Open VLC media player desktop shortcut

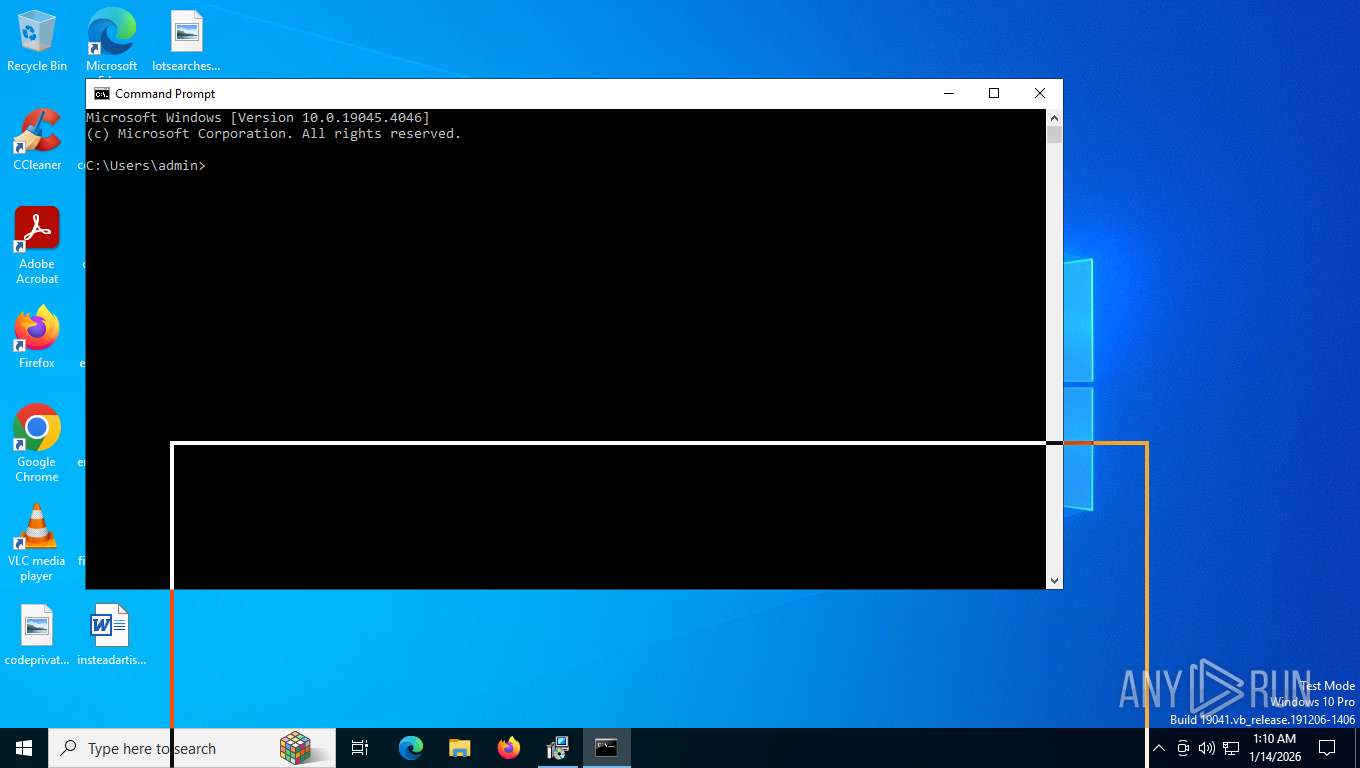(37, 543)
